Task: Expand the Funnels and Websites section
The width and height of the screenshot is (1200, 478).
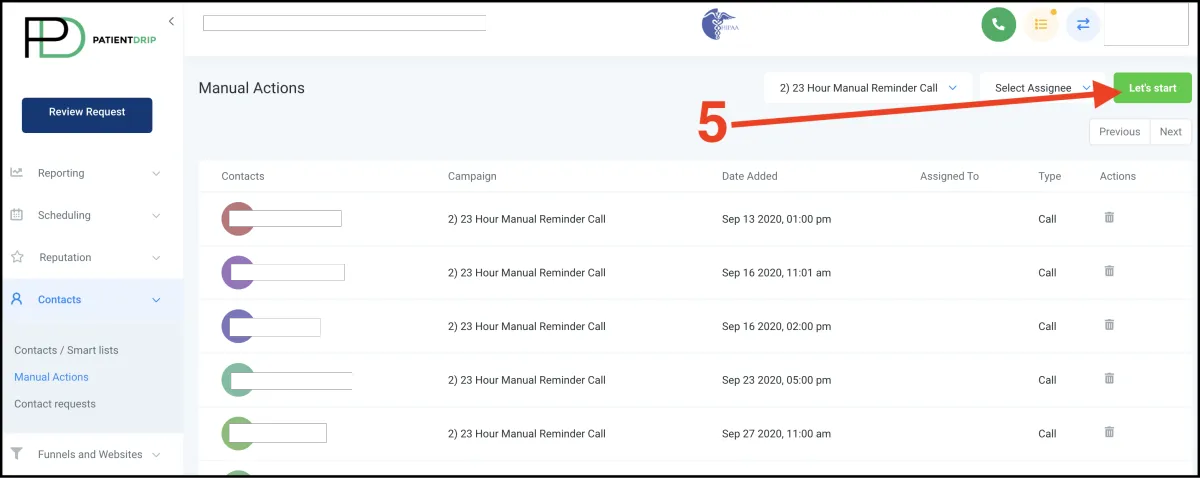Action: click(85, 454)
